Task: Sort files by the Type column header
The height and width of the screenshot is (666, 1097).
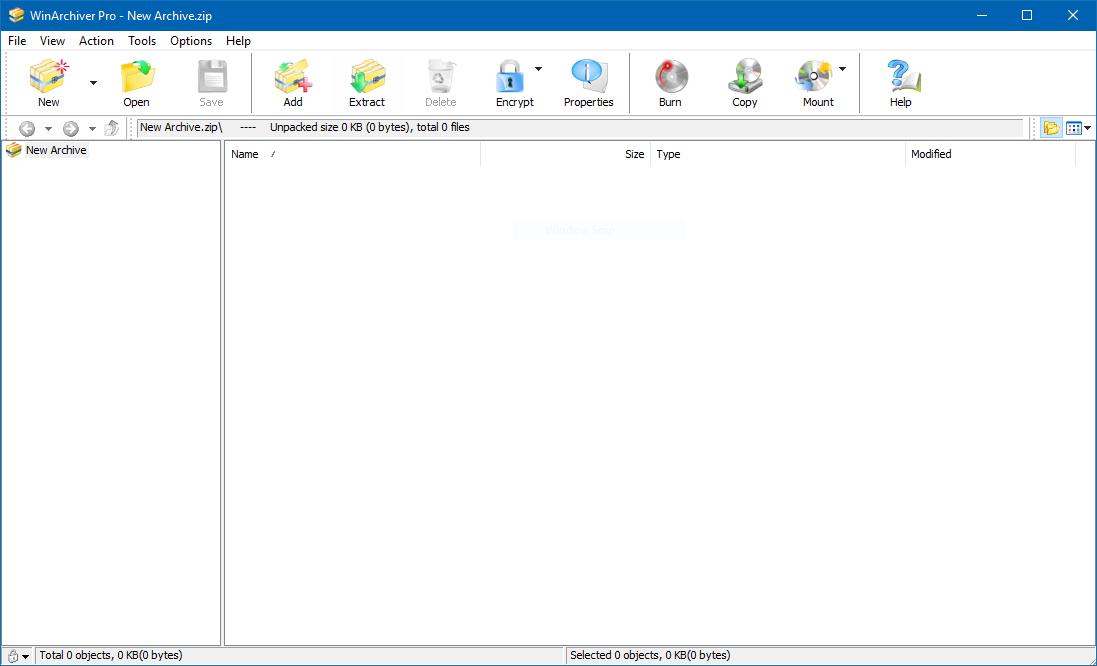Action: 778,154
